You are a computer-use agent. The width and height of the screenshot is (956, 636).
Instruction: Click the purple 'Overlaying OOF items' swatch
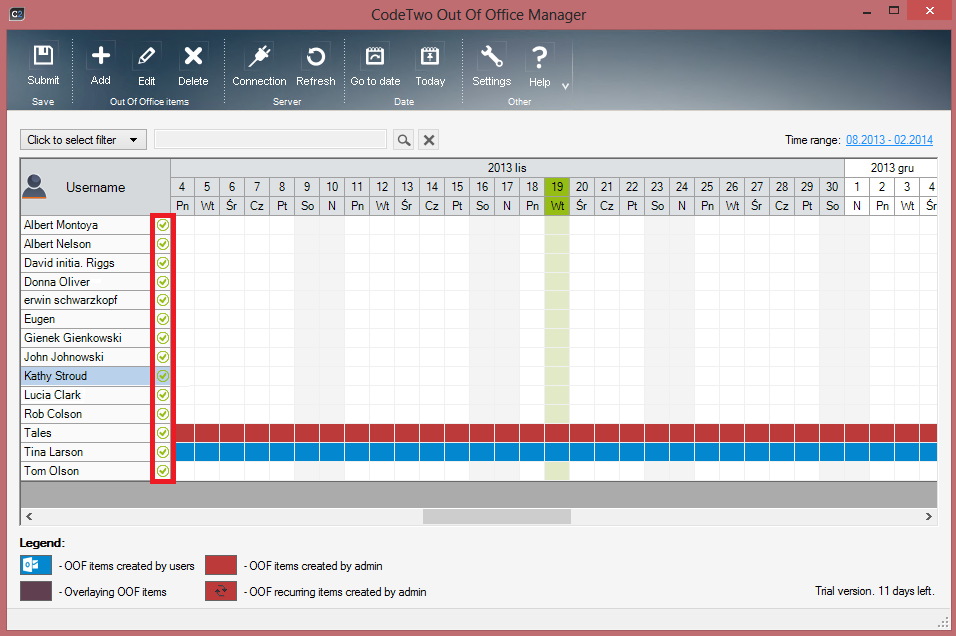coord(36,591)
